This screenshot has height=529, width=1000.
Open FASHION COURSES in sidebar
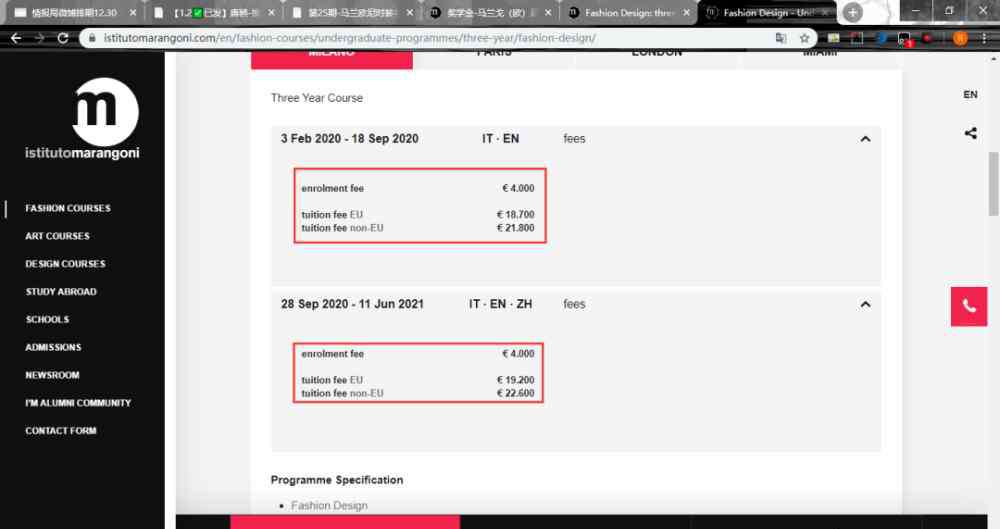click(68, 208)
